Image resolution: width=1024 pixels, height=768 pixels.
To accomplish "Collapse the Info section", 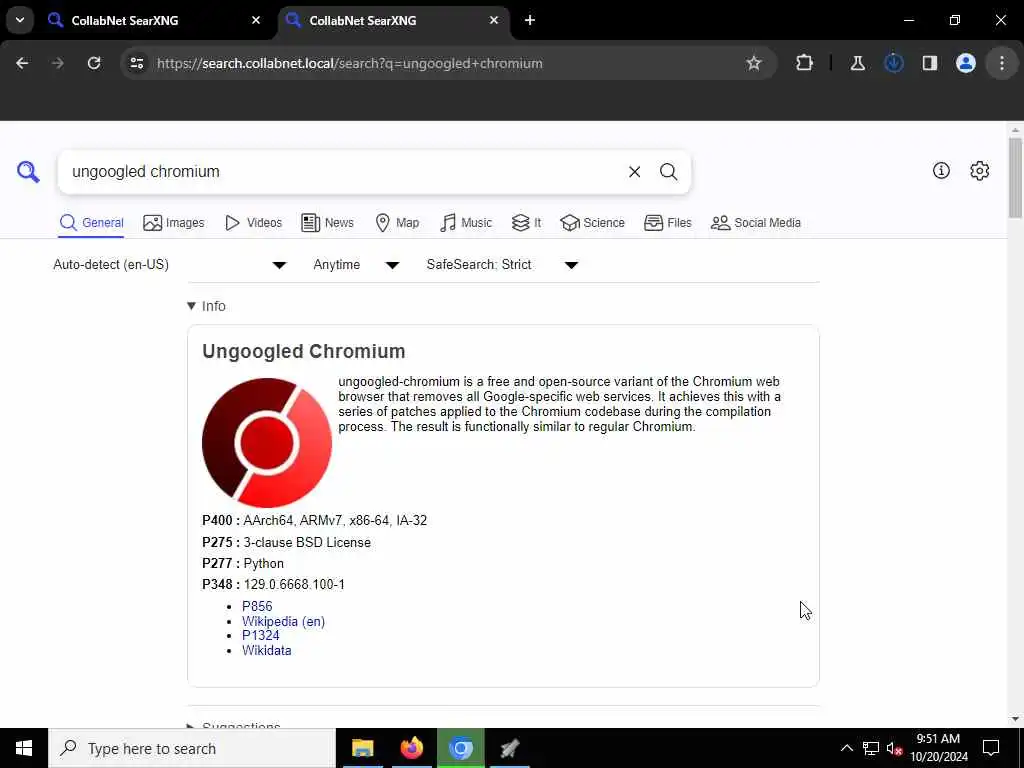I will [206, 306].
